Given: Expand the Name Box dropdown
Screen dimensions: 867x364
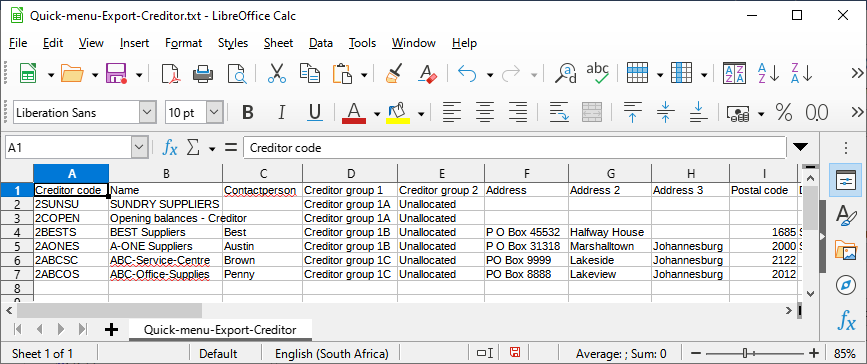Looking at the screenshot, I should tap(139, 148).
